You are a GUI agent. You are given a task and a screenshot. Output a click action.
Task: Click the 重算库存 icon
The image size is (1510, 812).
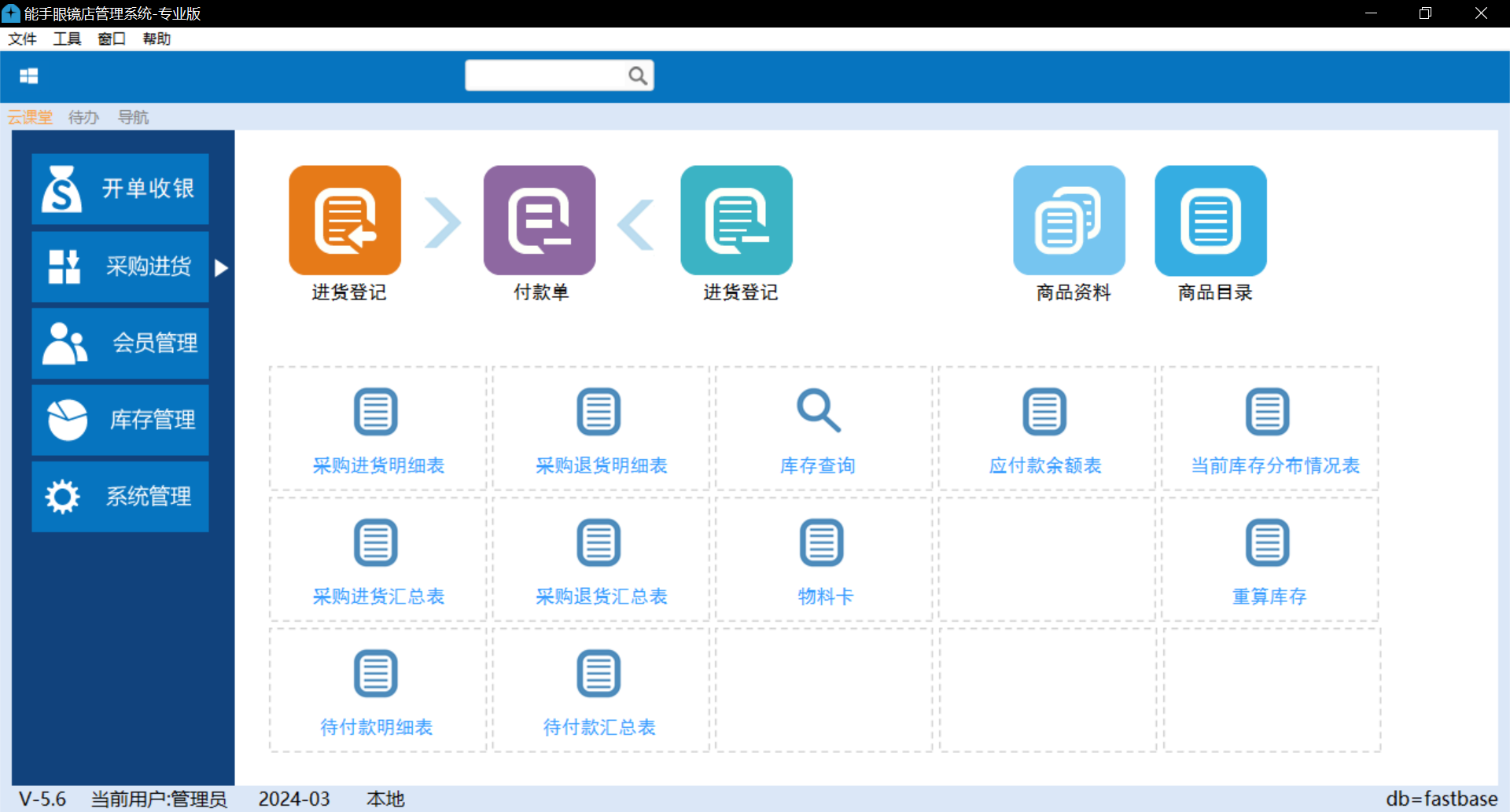(1268, 542)
